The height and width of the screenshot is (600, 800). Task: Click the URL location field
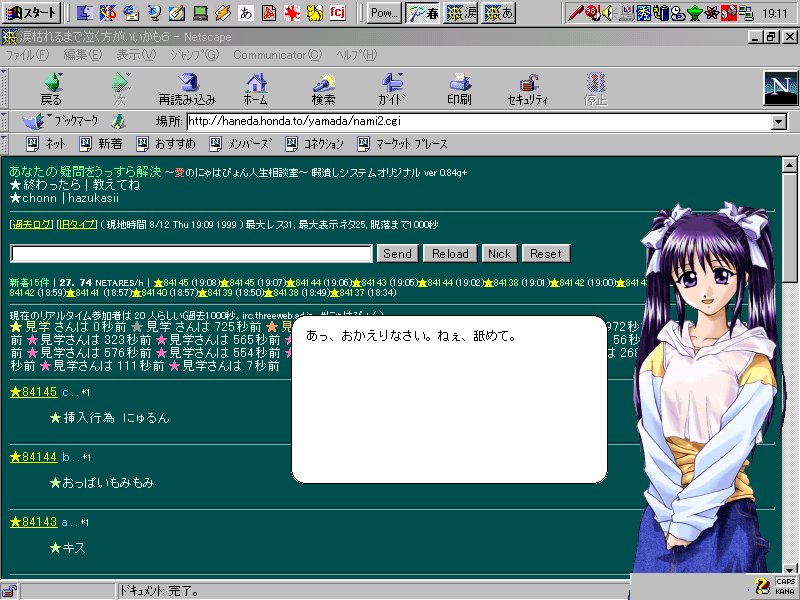coord(479,121)
